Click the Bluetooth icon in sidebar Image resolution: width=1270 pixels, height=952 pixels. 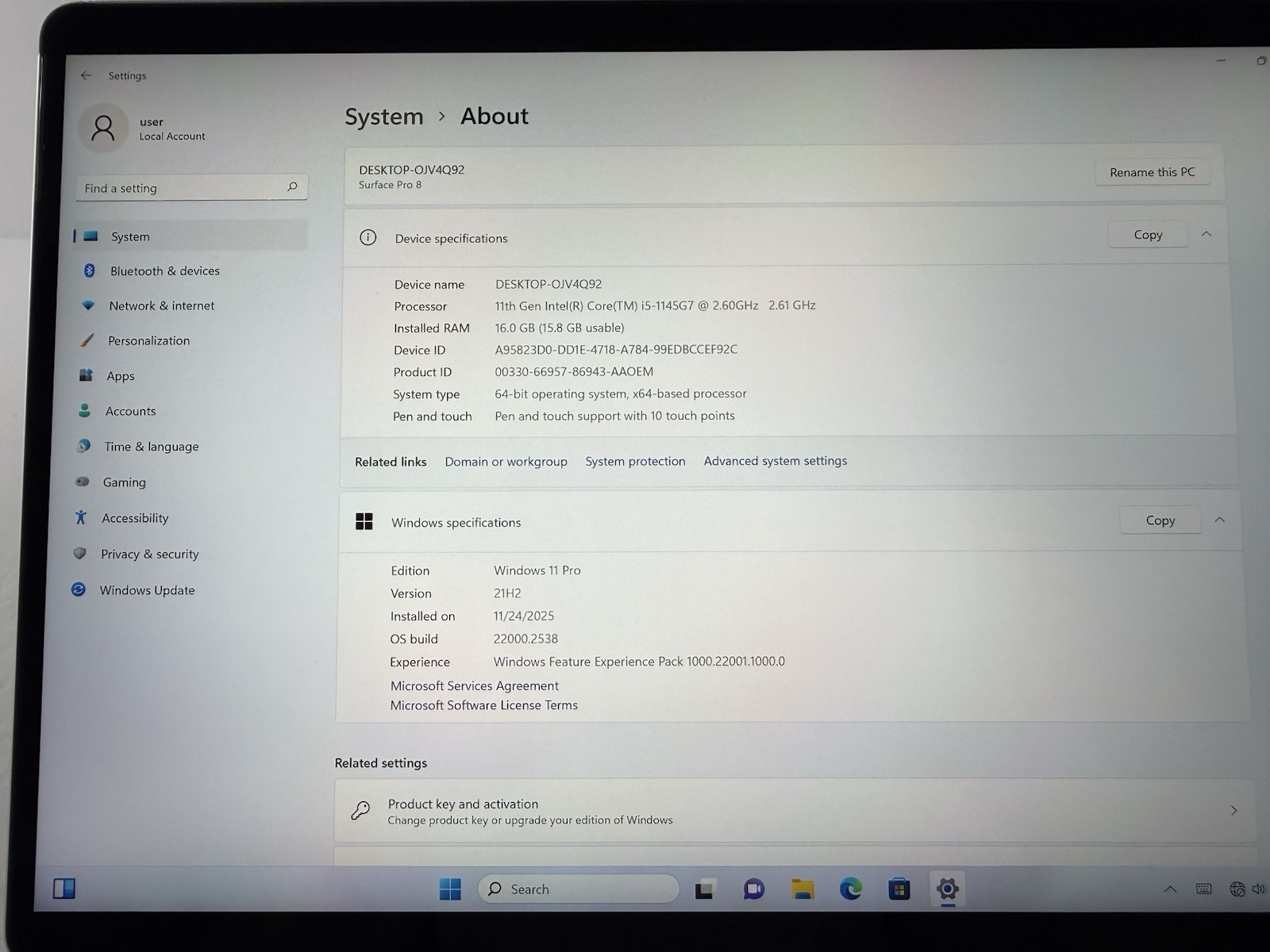[x=90, y=271]
